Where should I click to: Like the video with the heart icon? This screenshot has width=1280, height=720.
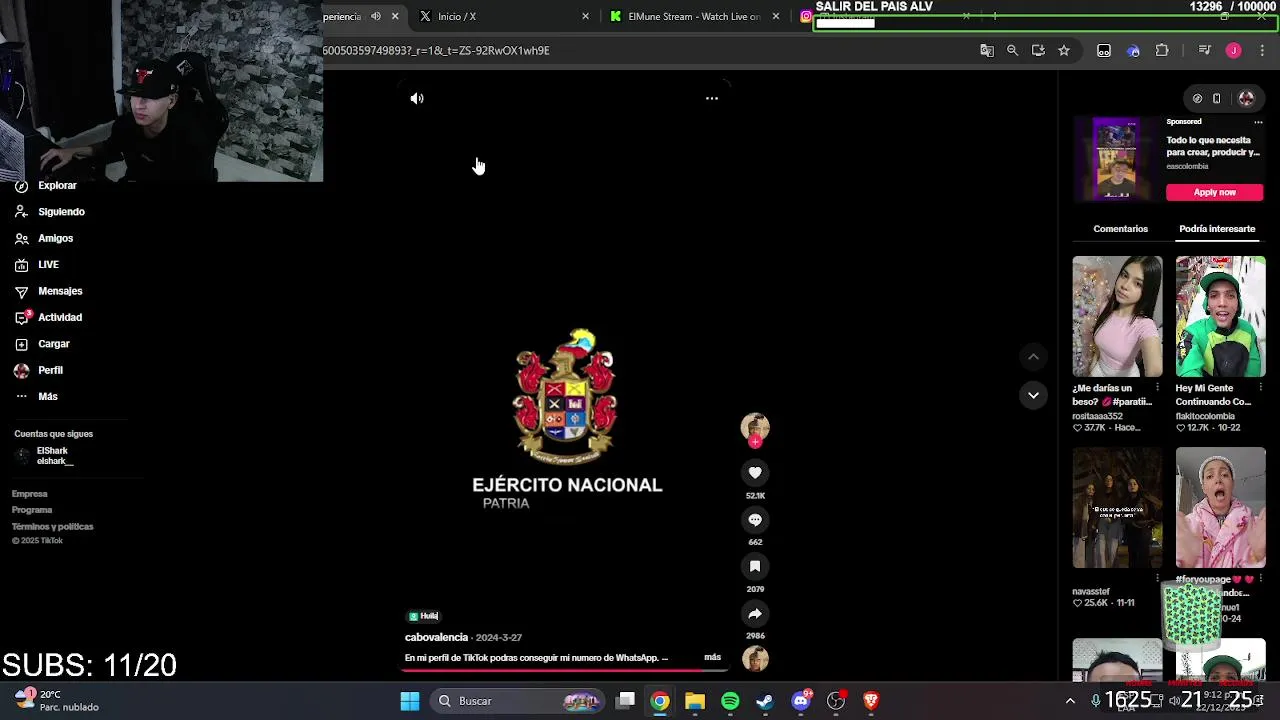755,472
